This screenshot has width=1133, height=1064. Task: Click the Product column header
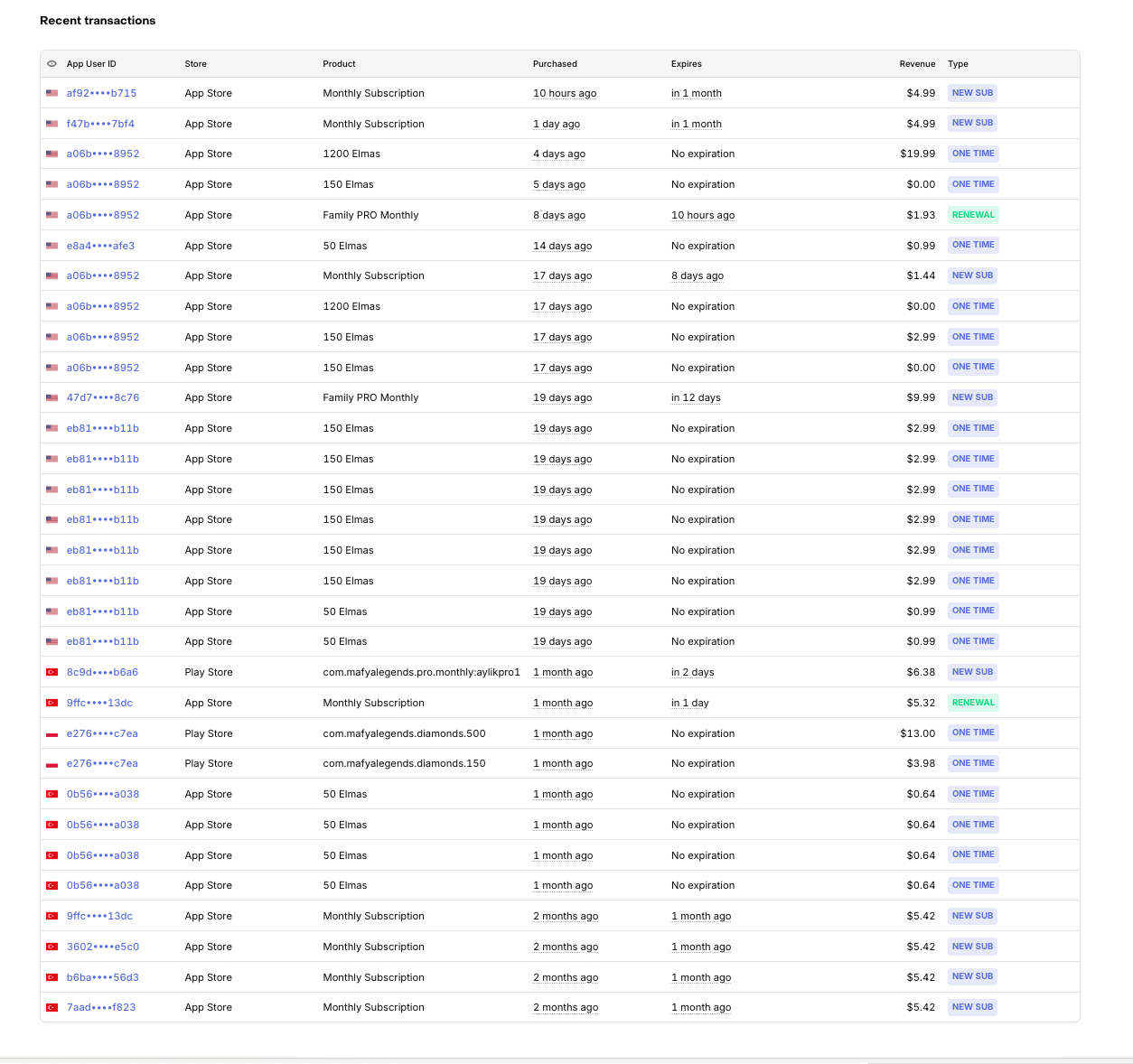point(339,64)
